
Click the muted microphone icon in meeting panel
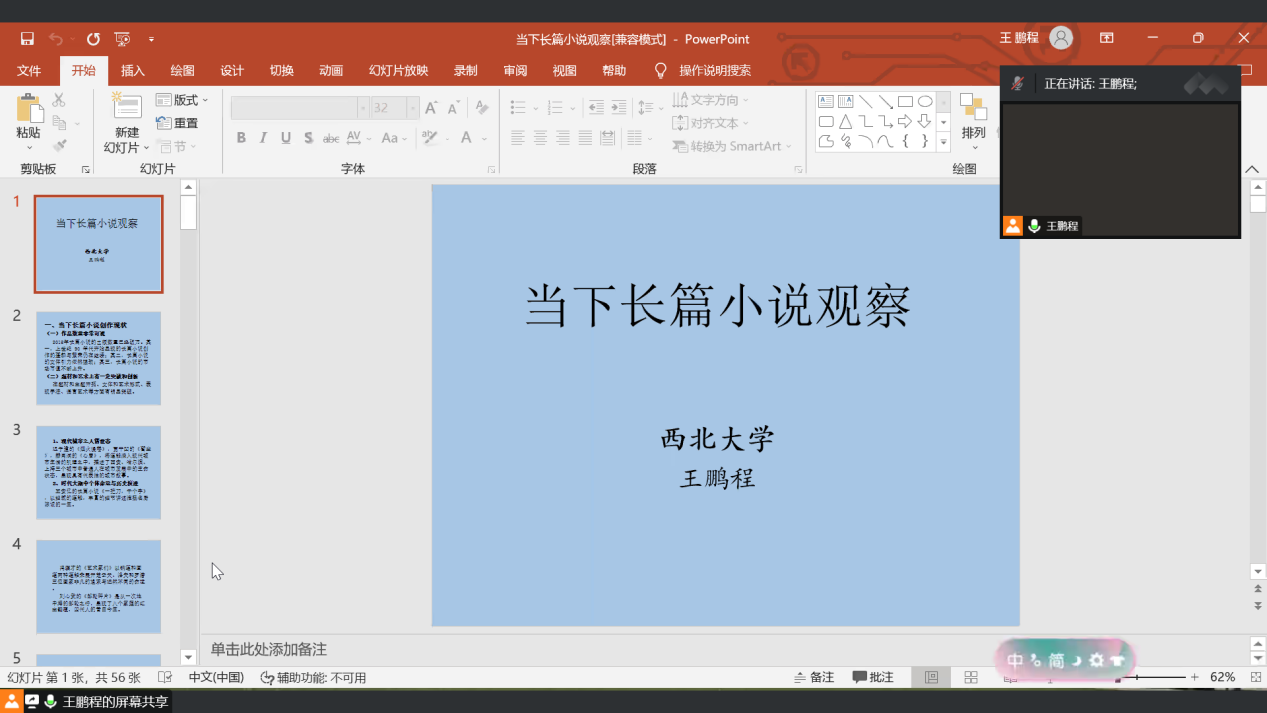point(1017,84)
